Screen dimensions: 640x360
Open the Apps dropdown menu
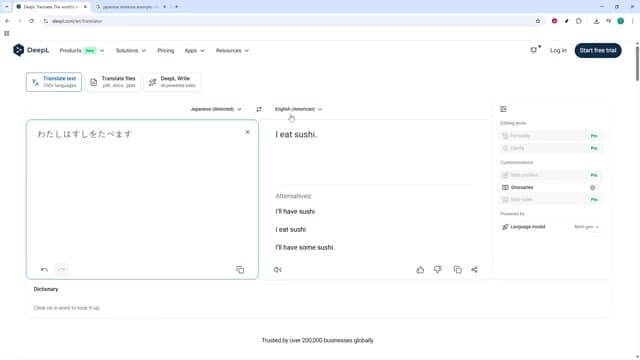194,51
